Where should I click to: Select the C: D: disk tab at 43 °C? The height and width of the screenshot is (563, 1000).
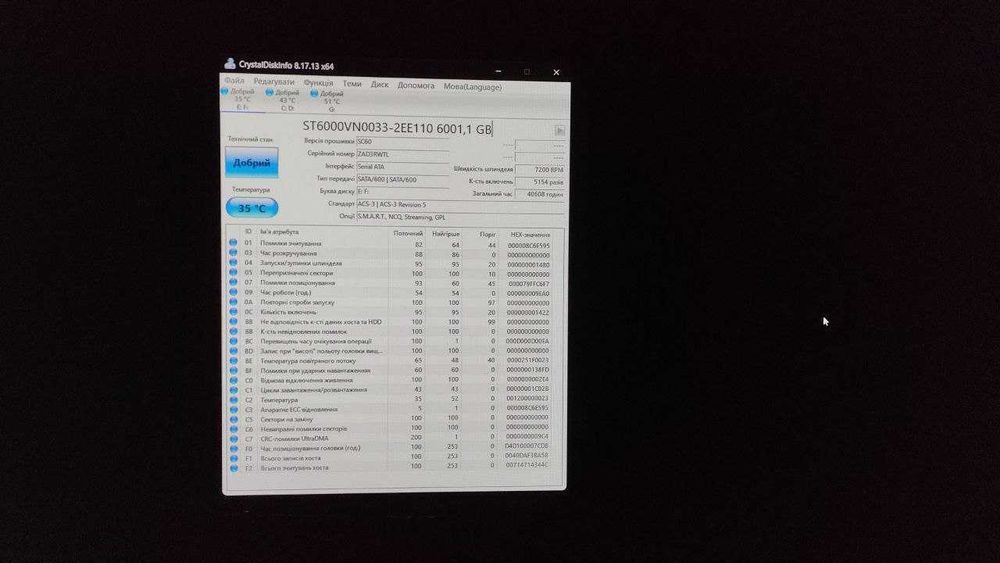click(x=283, y=100)
